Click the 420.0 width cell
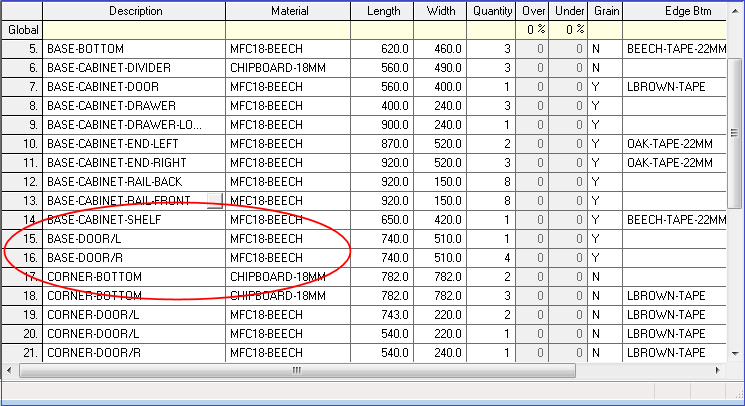Screen dimensions: 745x406 pyautogui.click(x=440, y=220)
